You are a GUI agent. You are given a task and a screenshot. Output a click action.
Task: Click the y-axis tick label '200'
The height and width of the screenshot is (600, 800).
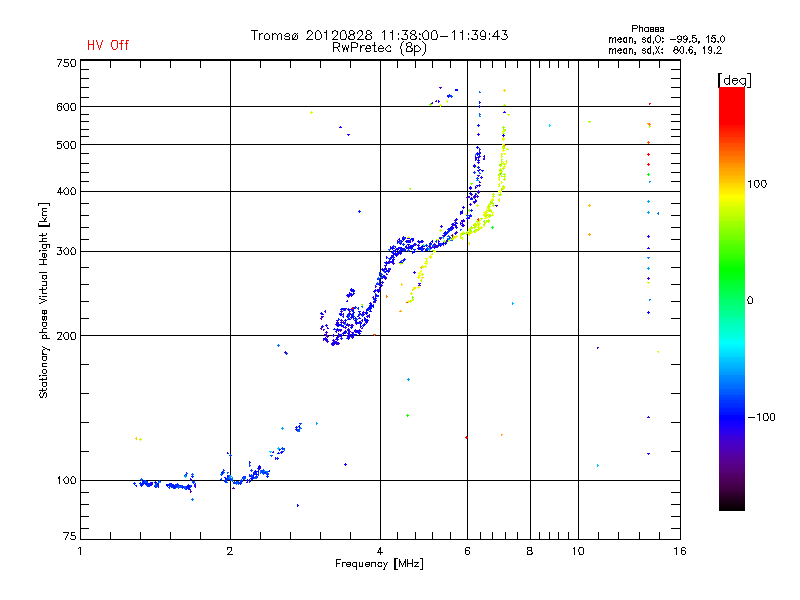[x=66, y=336]
